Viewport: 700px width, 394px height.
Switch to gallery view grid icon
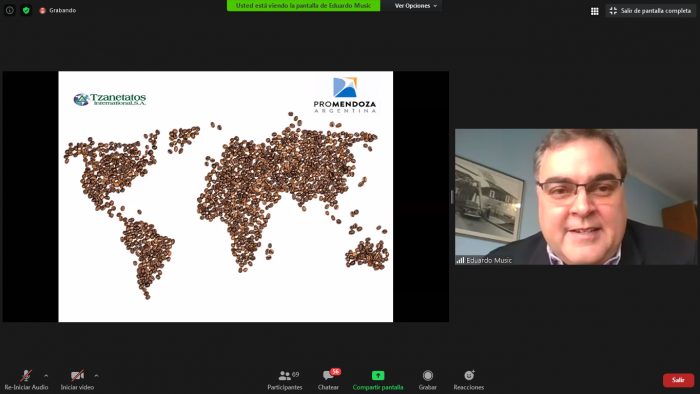(x=595, y=11)
